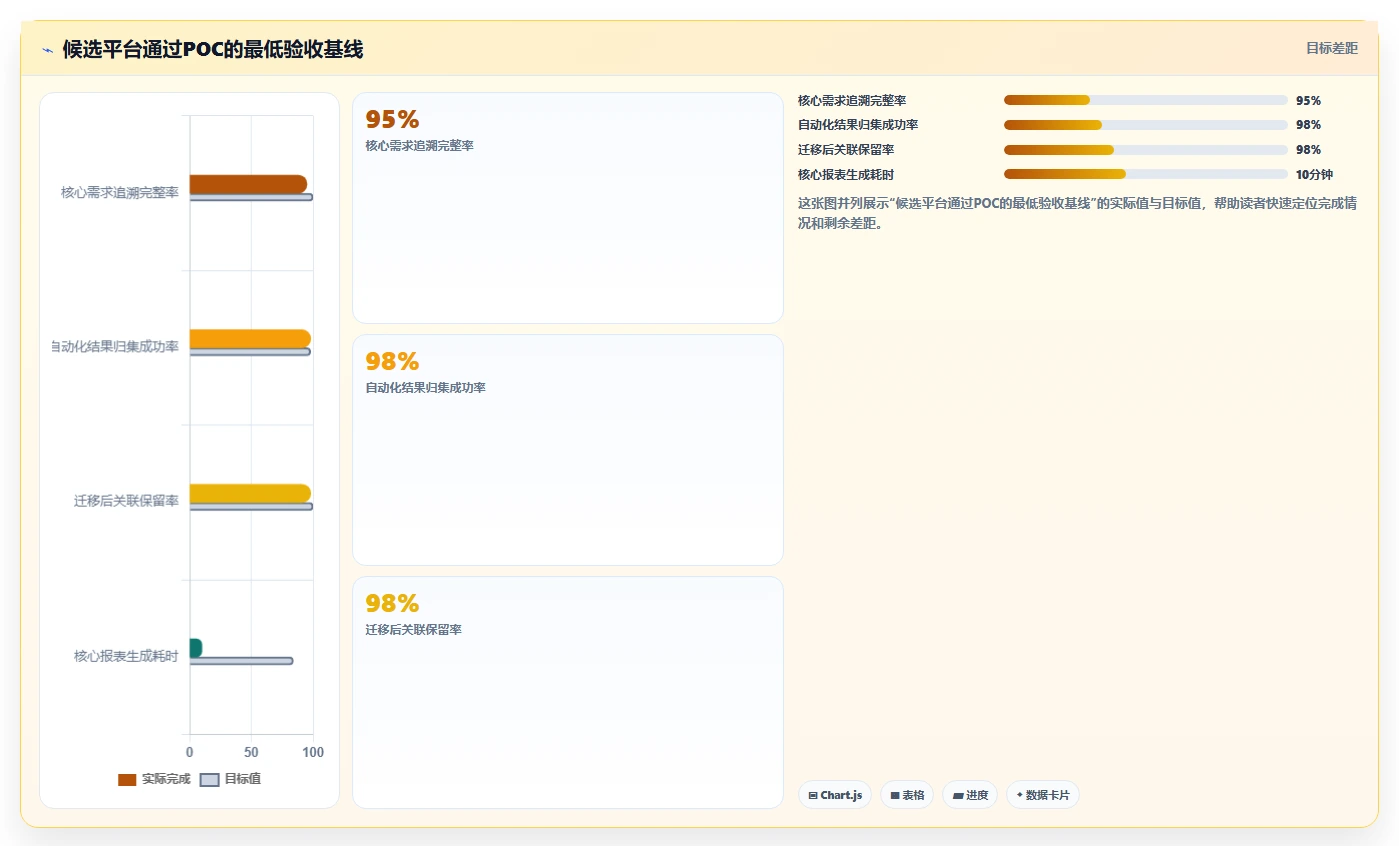The height and width of the screenshot is (846, 1399).
Task: Click the orange actual bar for 自动化结果归集成功率
Action: pos(250,339)
